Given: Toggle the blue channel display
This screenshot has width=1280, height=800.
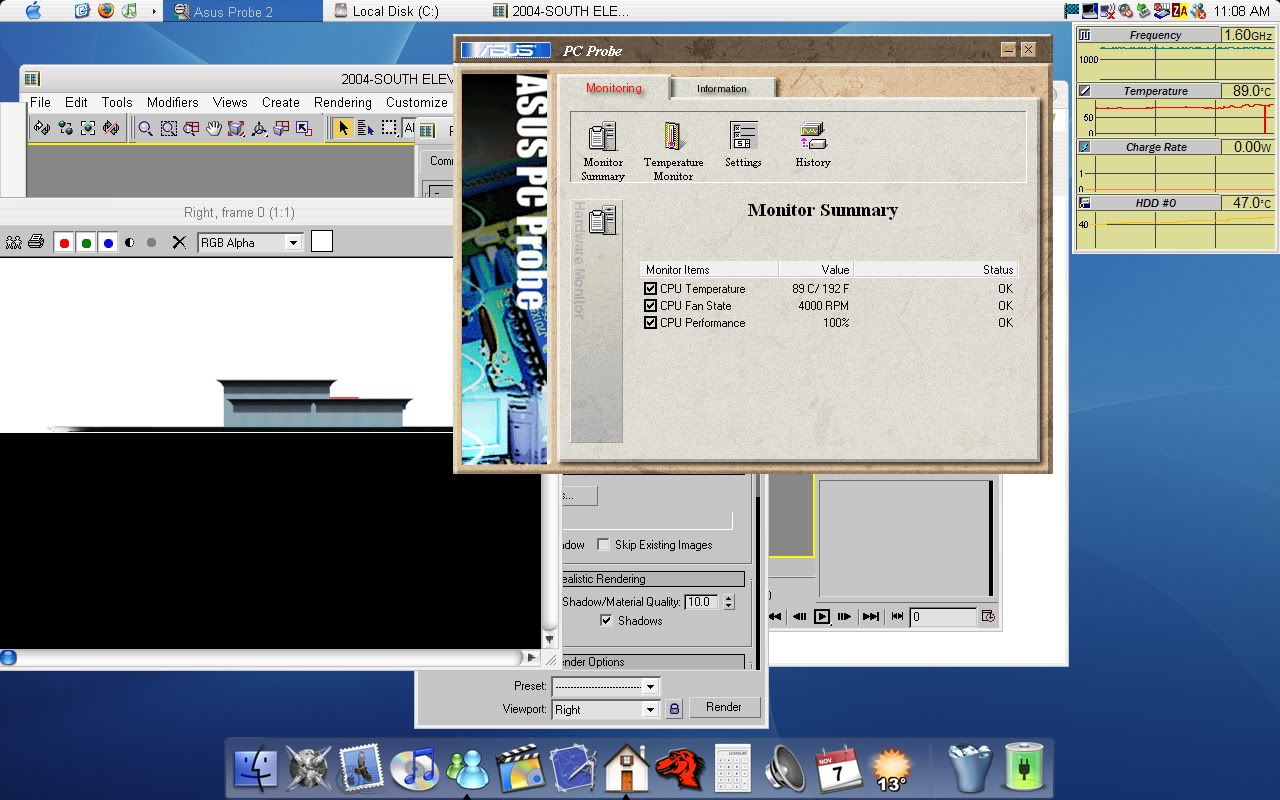Looking at the screenshot, I should [x=108, y=242].
